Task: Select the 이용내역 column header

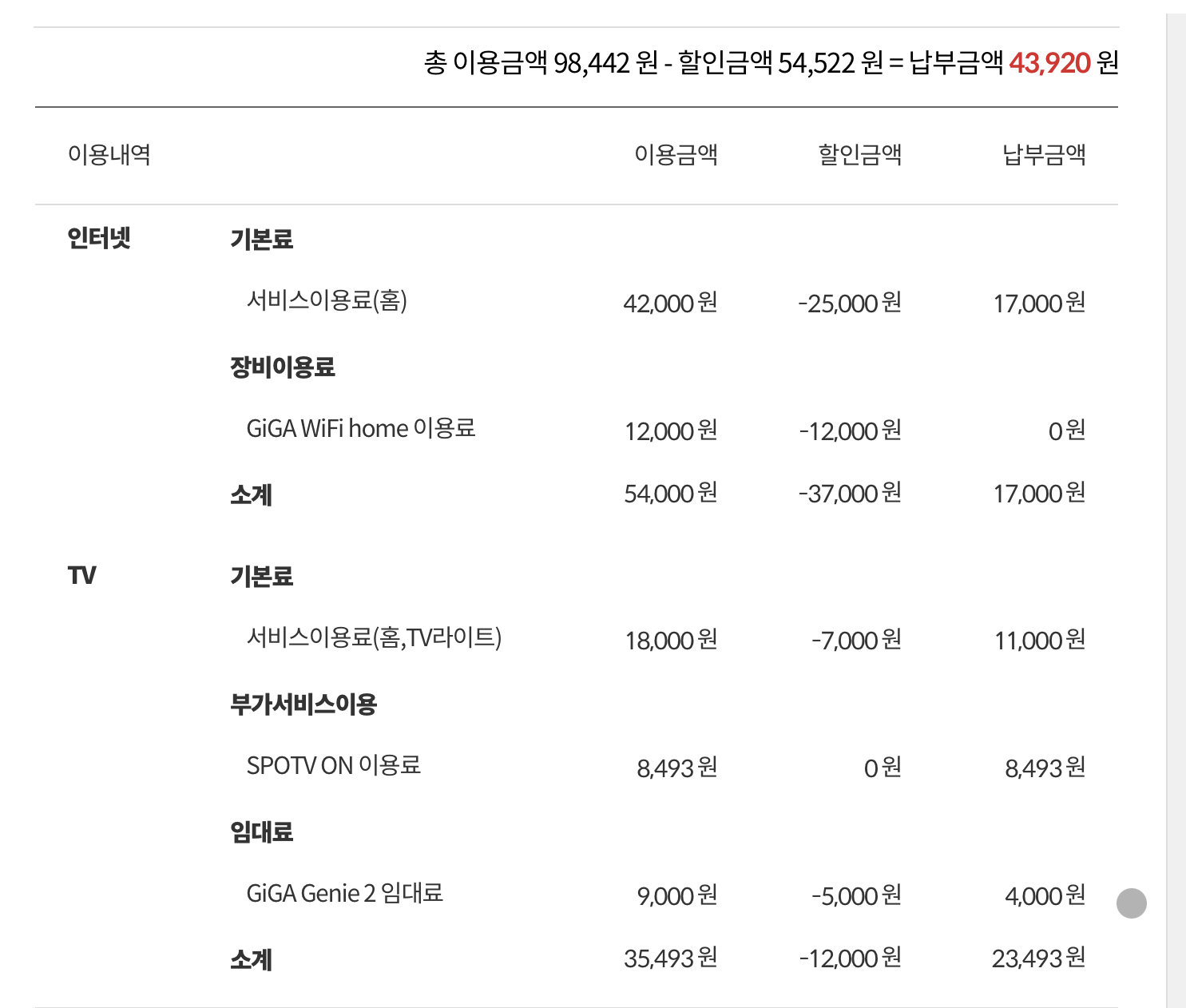Action: [x=109, y=154]
